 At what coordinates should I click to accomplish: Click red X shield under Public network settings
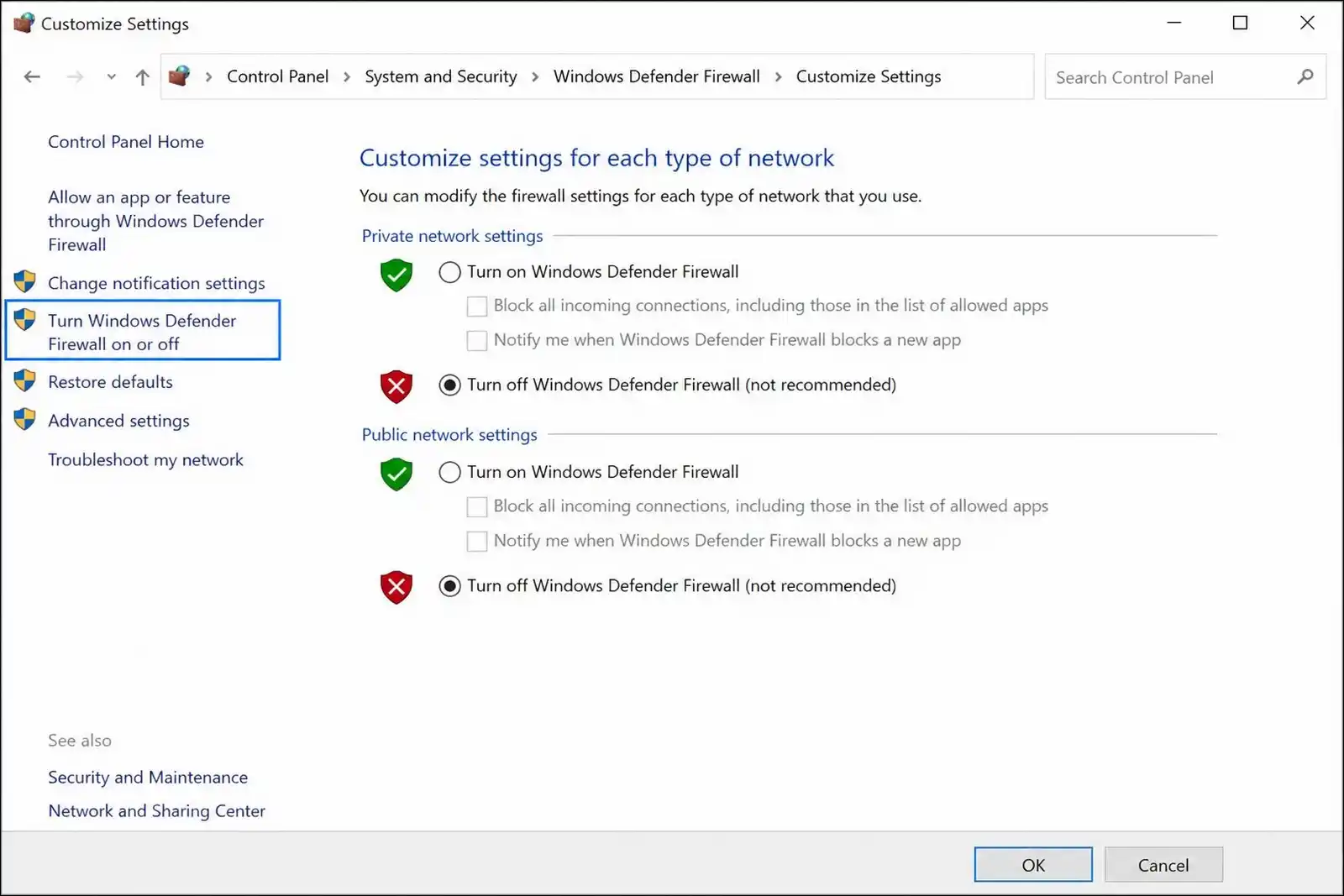tap(396, 588)
